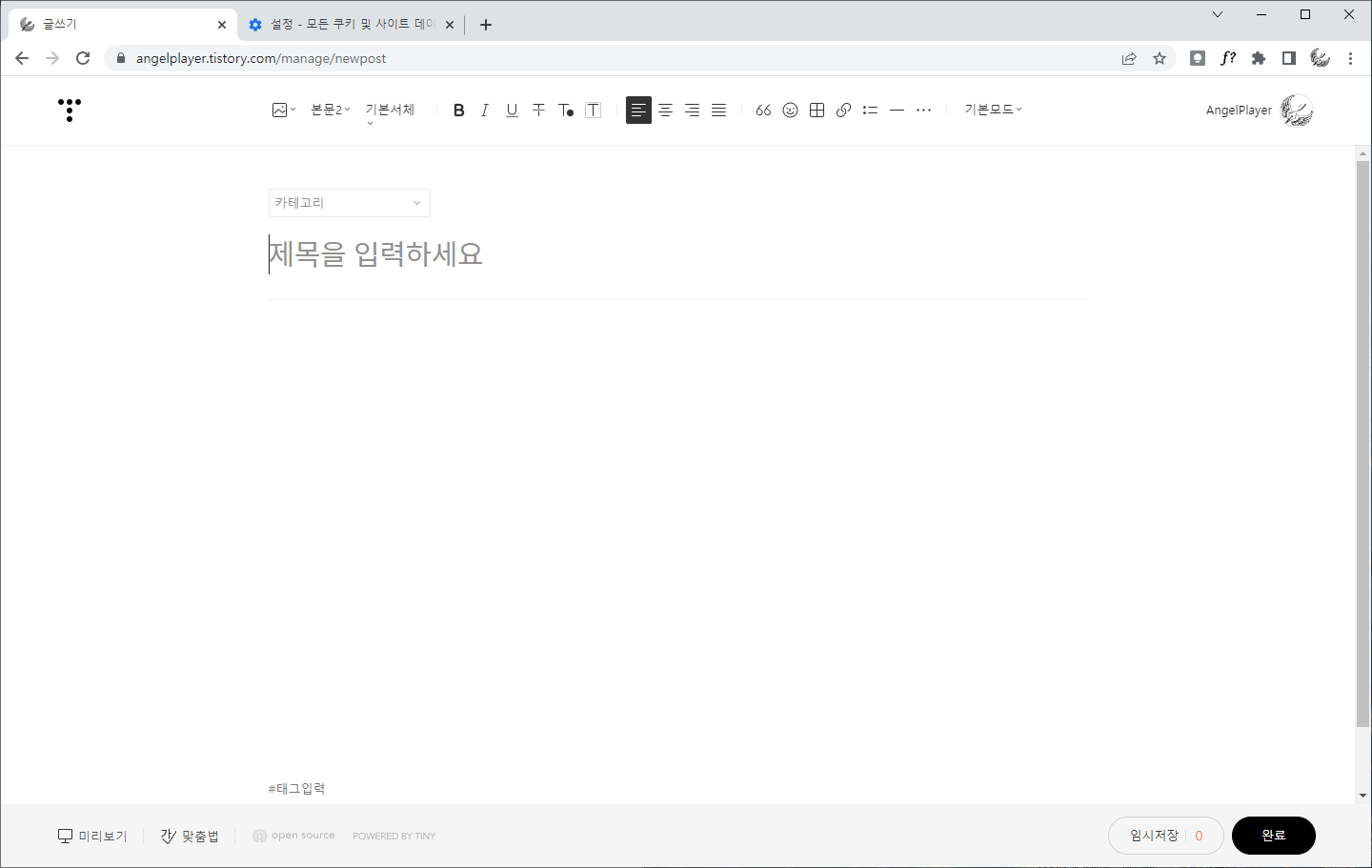Finish the post with 완료 button

pos(1274,836)
